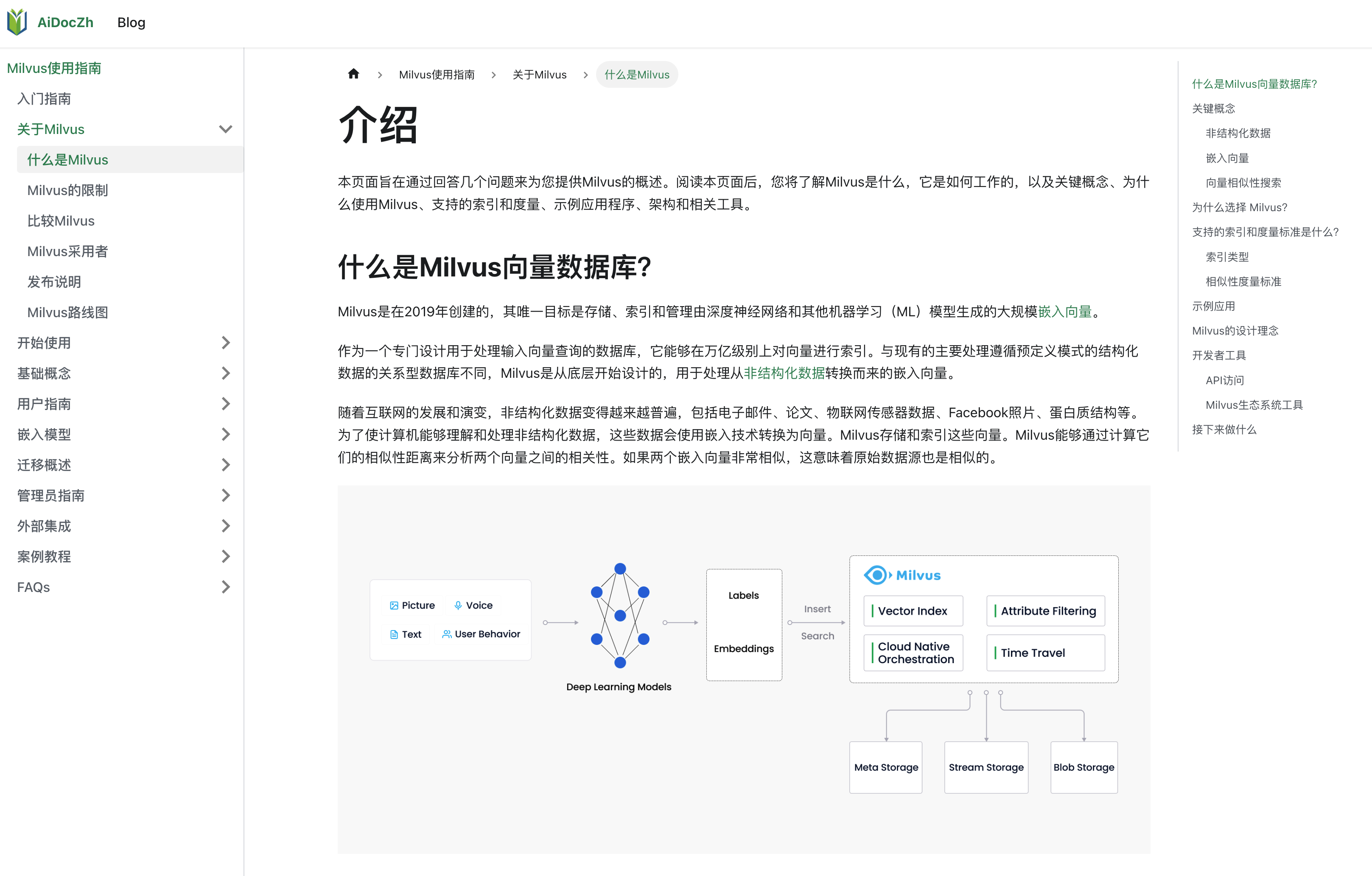1372x876 pixels.
Task: Click the Text document icon in diagram
Action: 394,634
